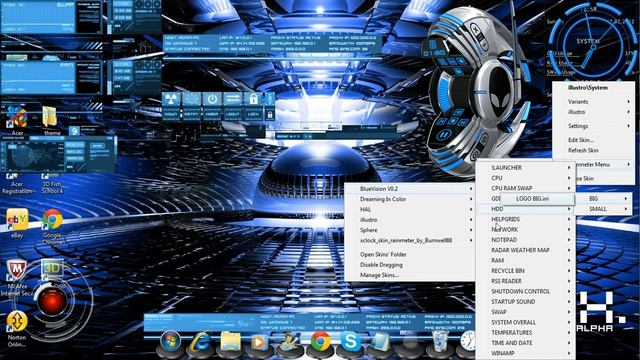Viewport: 640px width, 360px height.
Task: Open the Norton Online desktop shortcut
Action: click(x=17, y=329)
